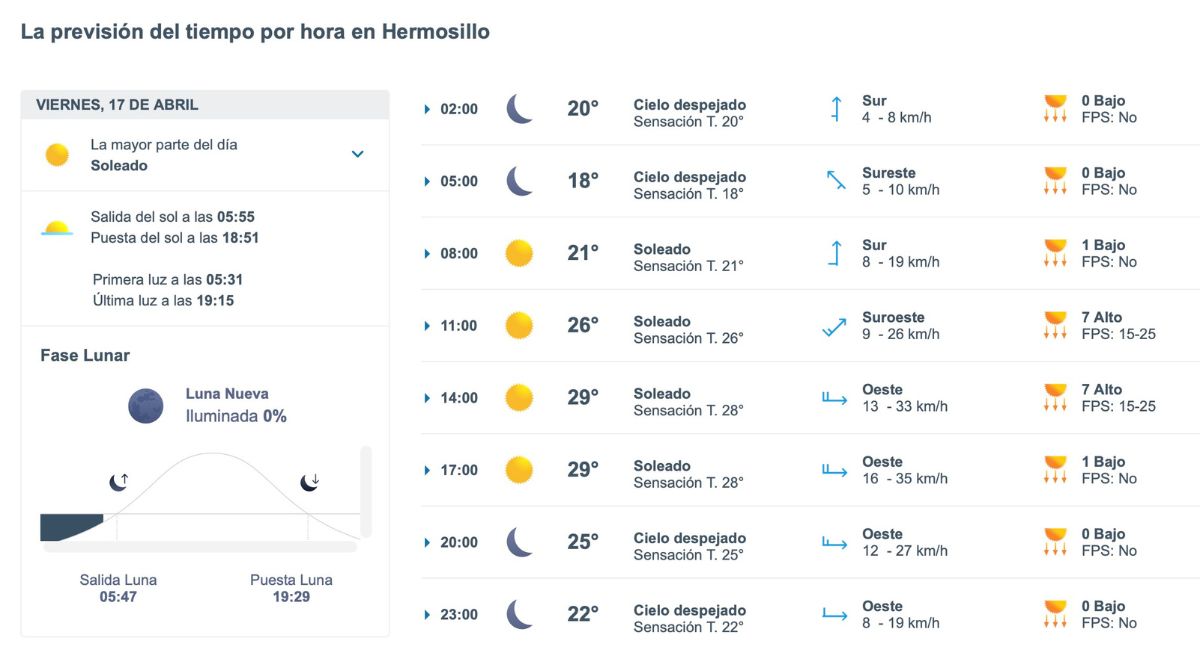Click the Luna Nueva moon phase icon
Screen dimensions: 1200x650
click(145, 406)
